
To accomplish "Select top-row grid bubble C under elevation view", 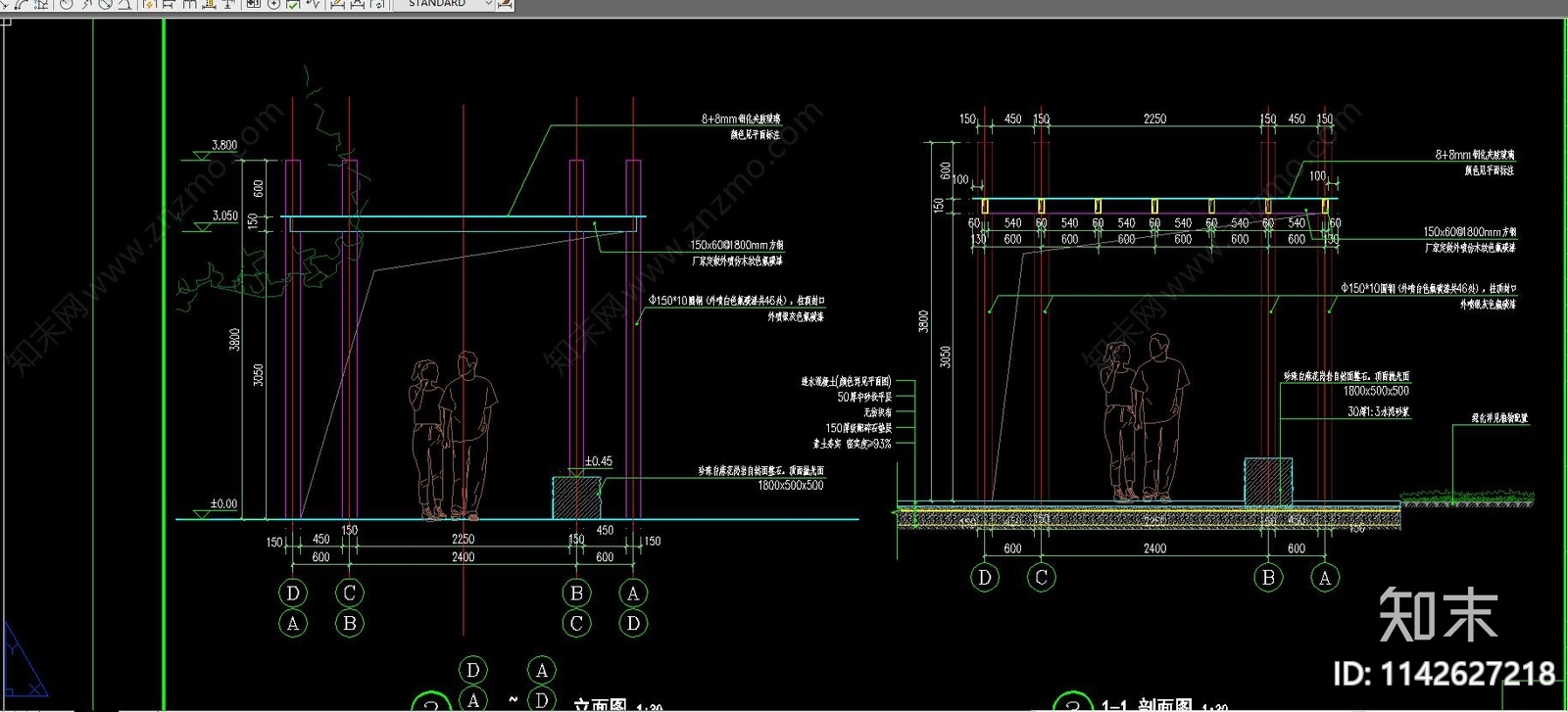I will click(x=350, y=593).
